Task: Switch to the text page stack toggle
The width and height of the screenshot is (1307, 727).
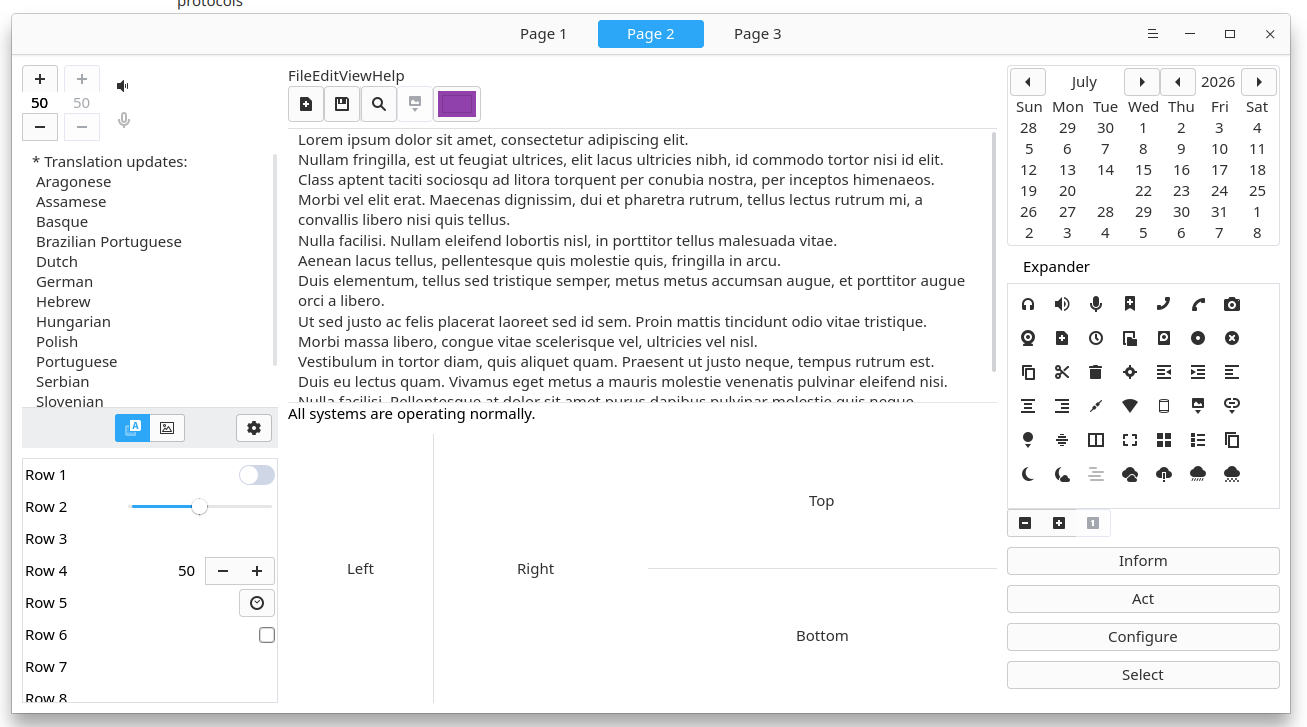Action: pos(133,428)
